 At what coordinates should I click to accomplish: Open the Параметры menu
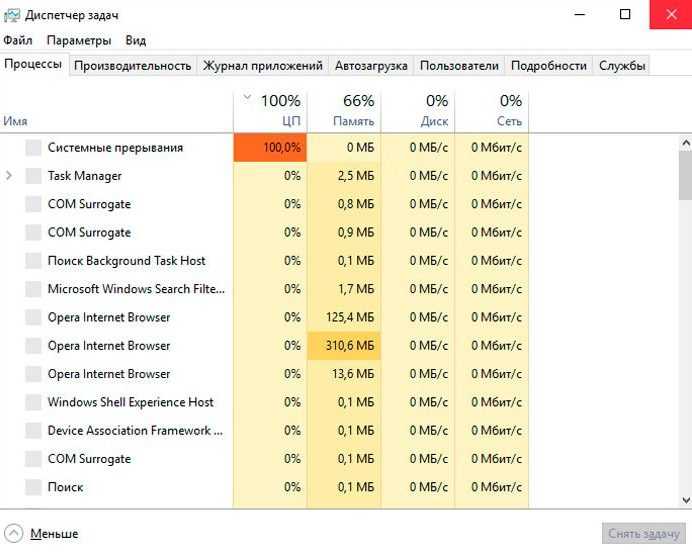79,41
